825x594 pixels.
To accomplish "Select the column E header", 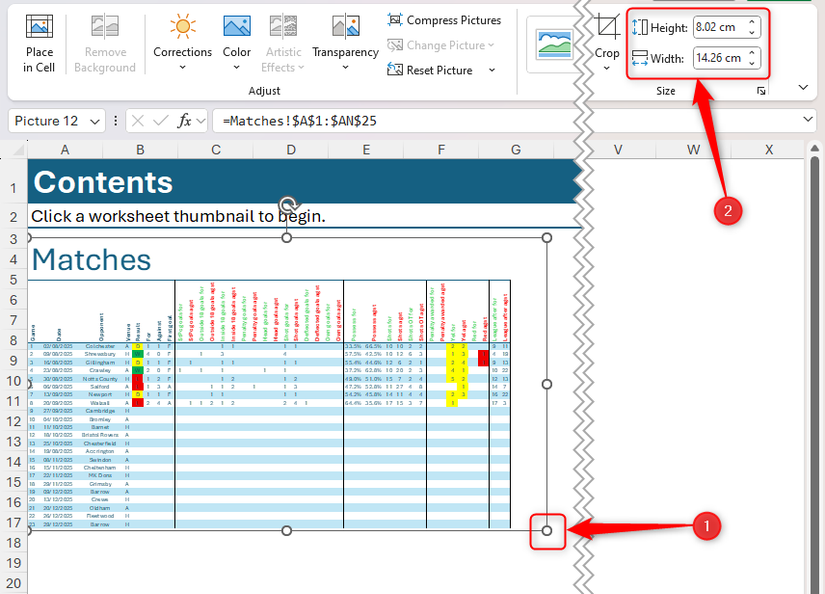I will coord(367,149).
